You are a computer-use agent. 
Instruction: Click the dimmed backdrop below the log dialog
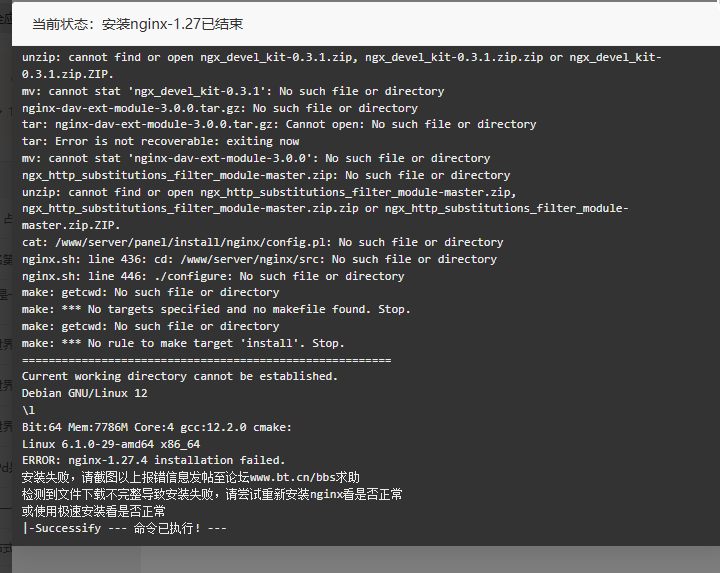point(430,560)
